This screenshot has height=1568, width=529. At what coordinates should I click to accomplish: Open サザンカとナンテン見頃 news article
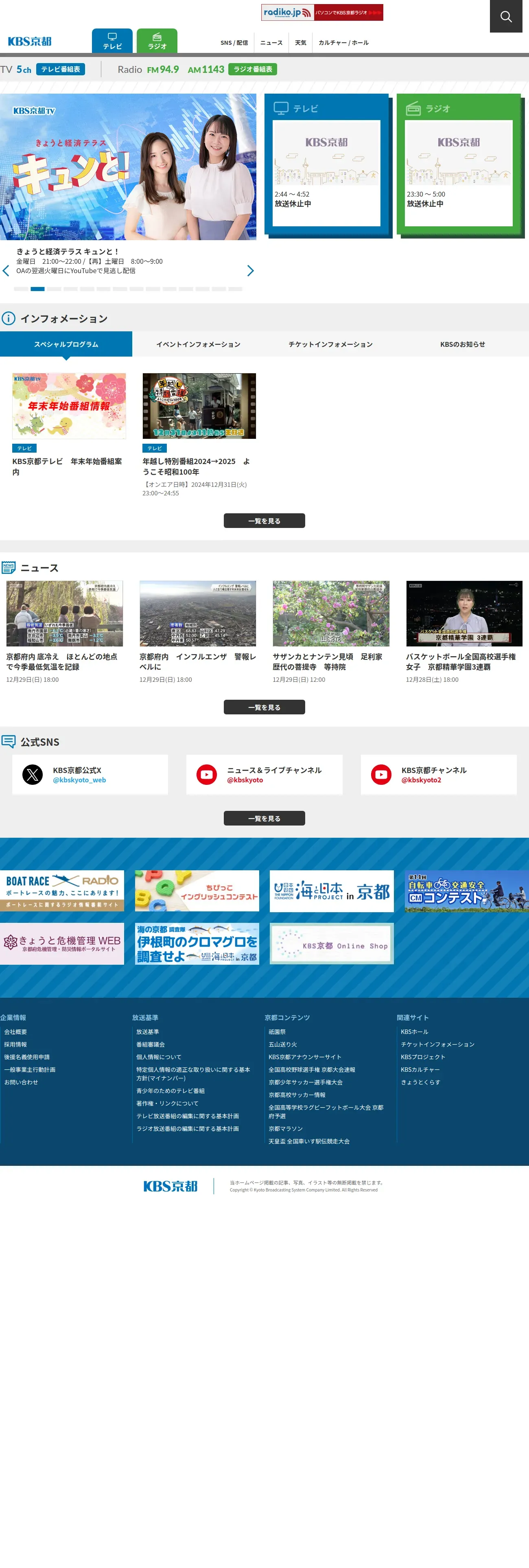point(331,632)
